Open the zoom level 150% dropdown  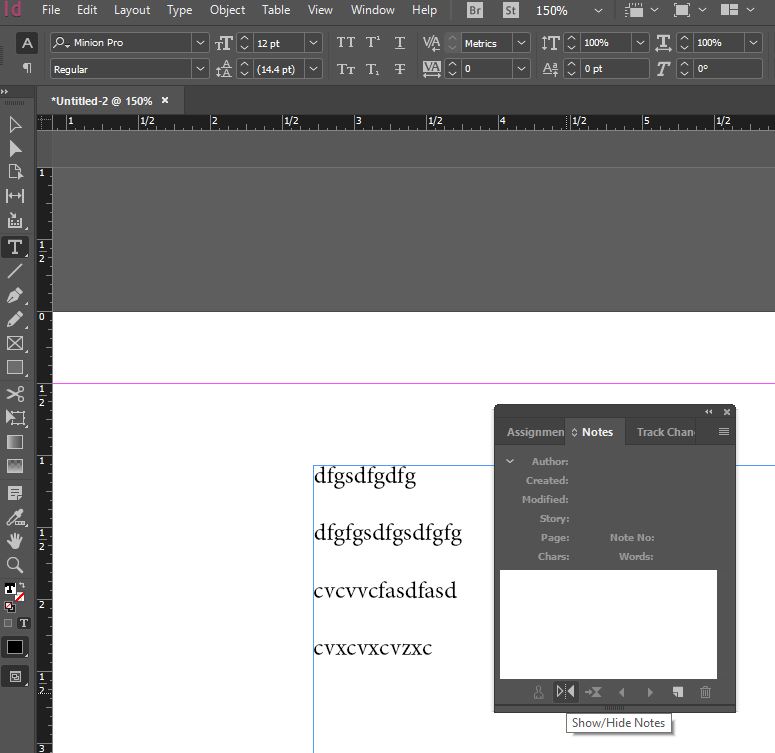598,10
